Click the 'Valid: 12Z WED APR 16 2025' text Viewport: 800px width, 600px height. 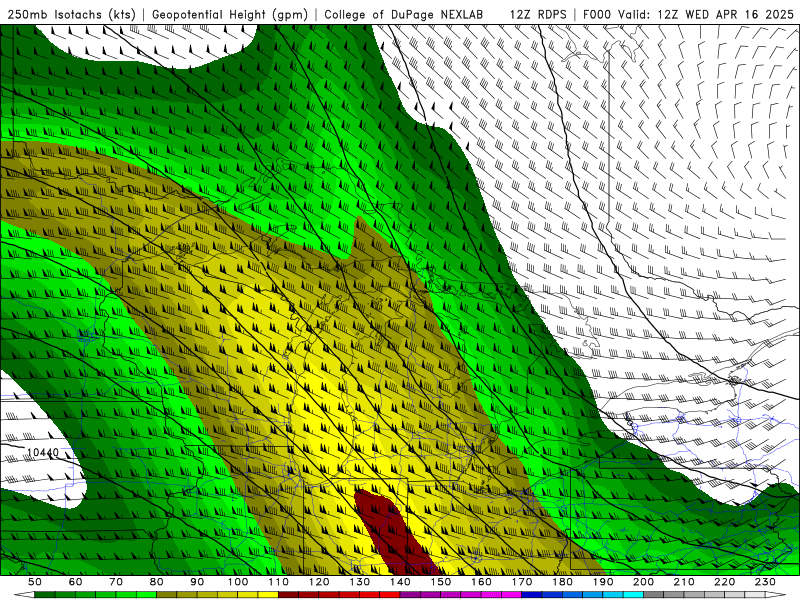click(706, 15)
